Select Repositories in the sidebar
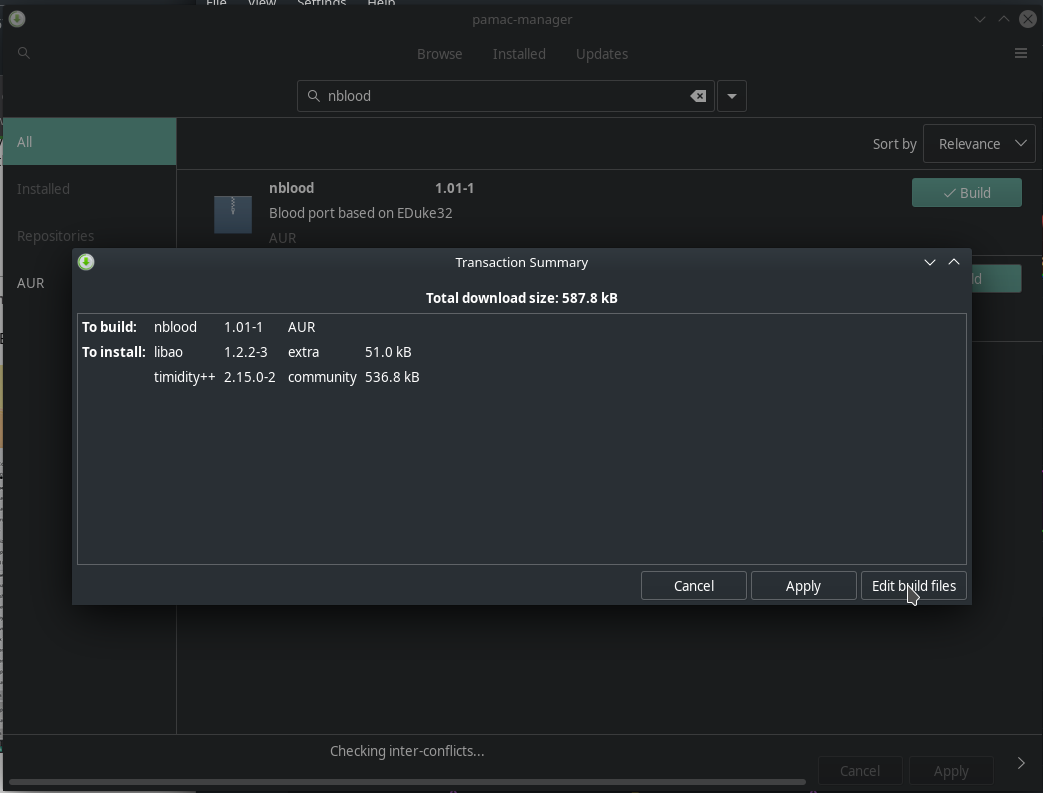This screenshot has height=793, width=1043. [90, 236]
